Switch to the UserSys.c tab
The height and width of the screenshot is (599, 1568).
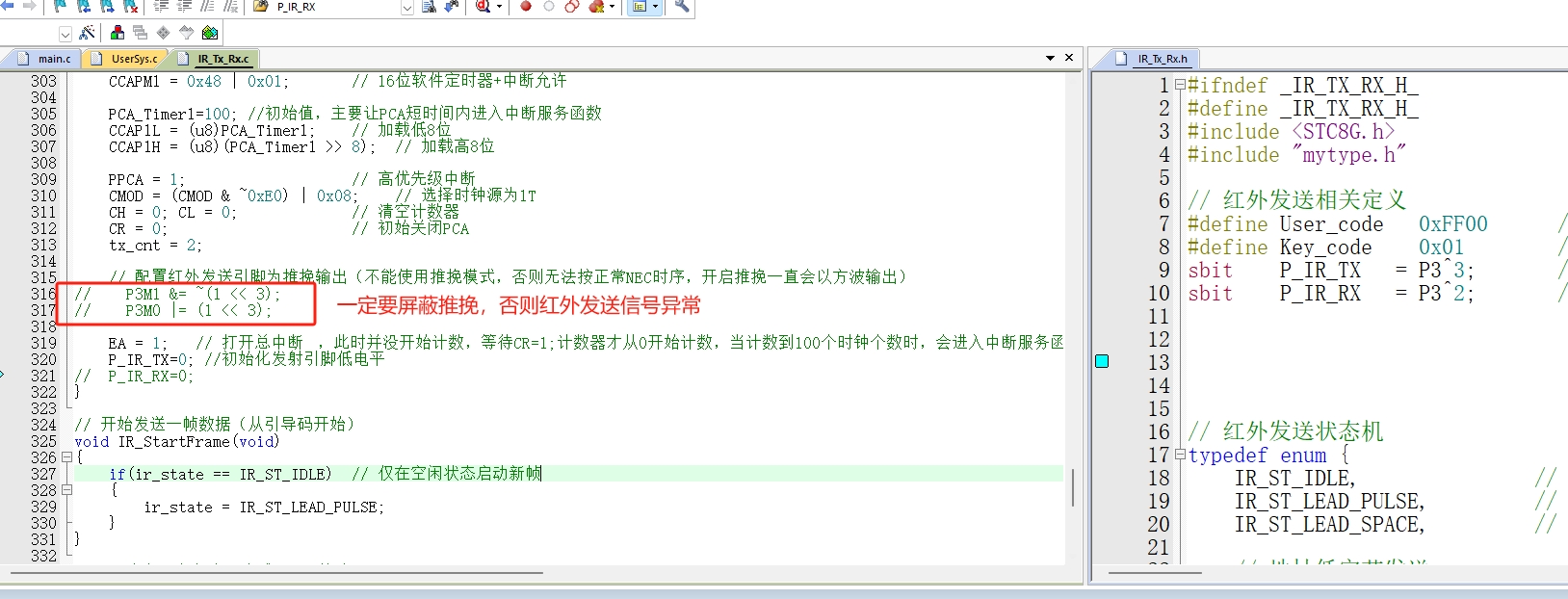(x=125, y=59)
